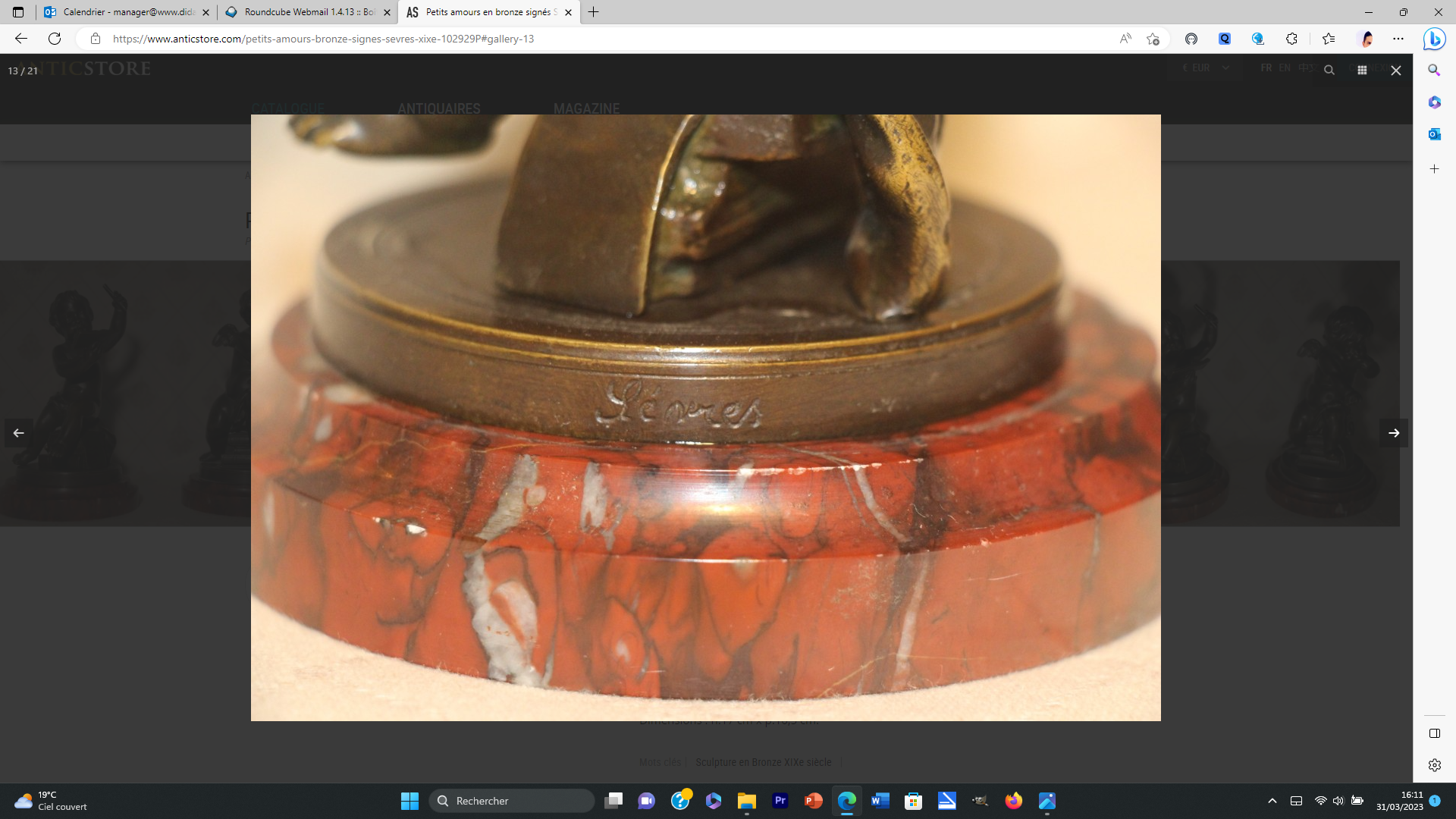Screen dimensions: 1456x819
Task: Open the tab actions menu
Action: (x=18, y=12)
